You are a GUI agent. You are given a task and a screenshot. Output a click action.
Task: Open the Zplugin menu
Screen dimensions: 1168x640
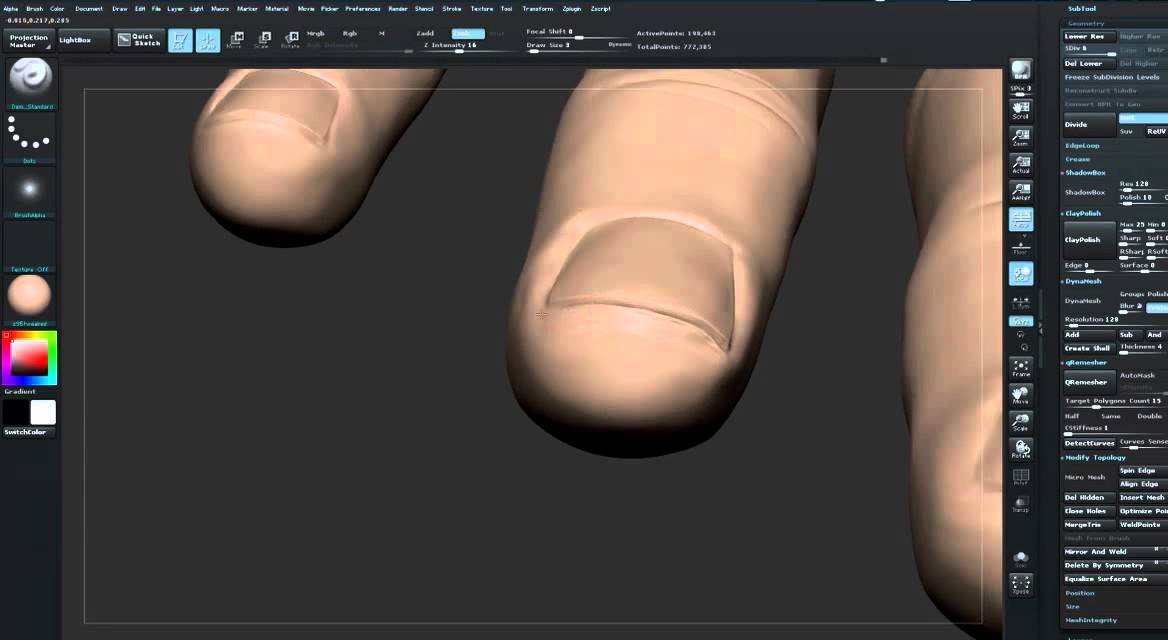[x=571, y=9]
